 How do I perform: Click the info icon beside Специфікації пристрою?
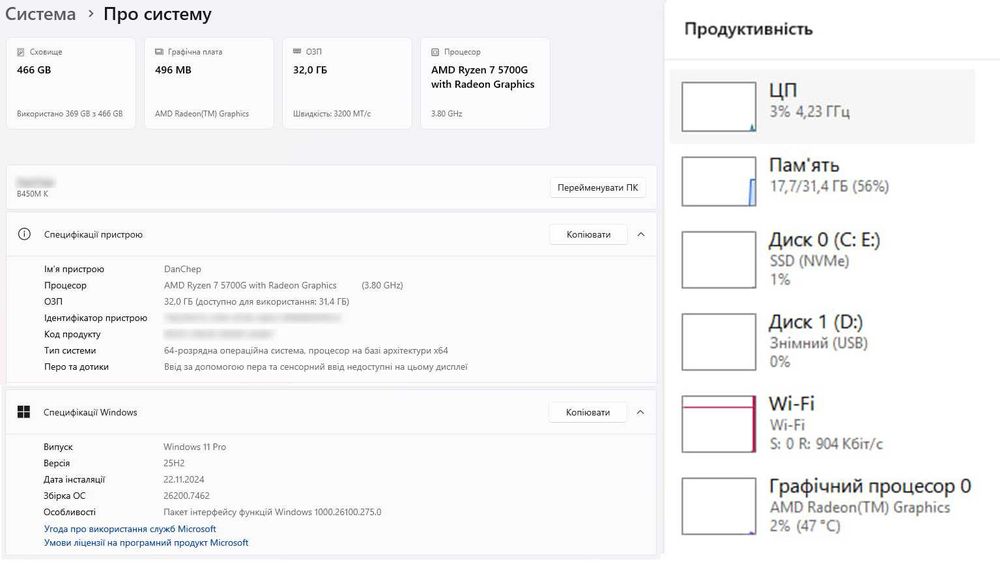(25, 234)
